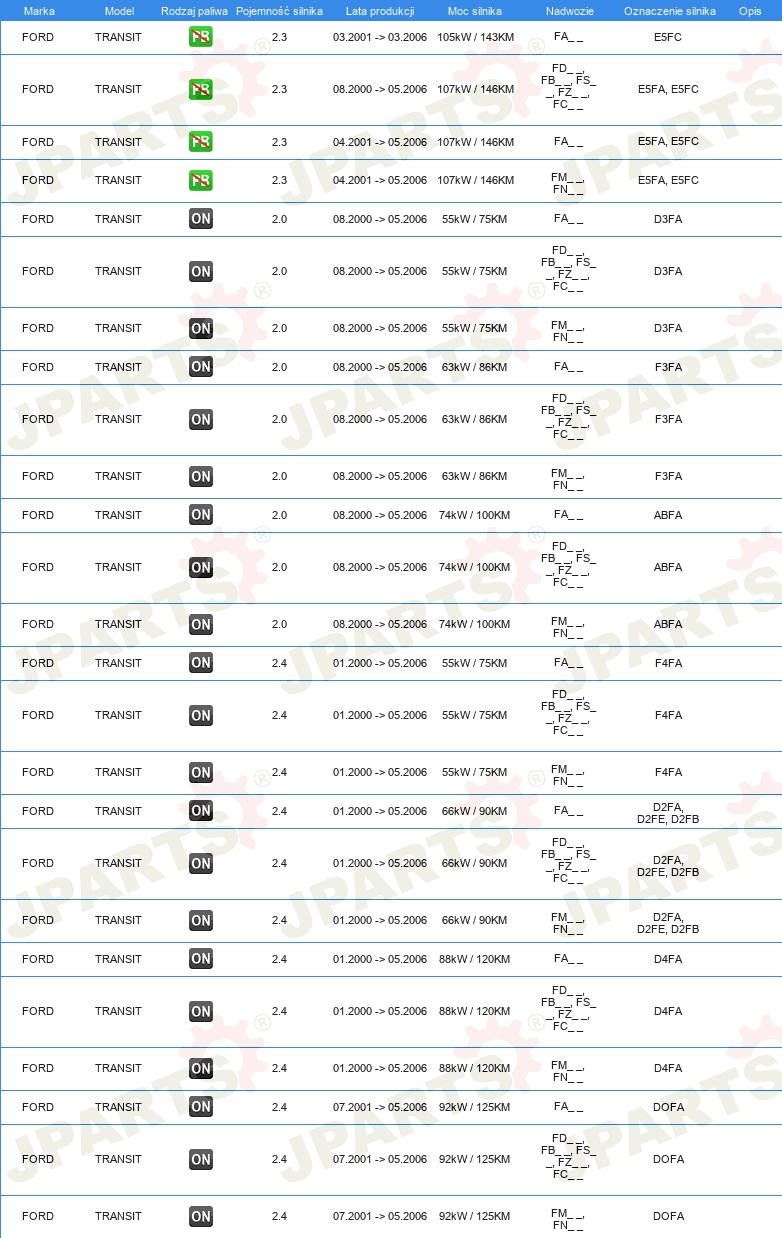782x1238 pixels.
Task: Click the FORD cell in the E5FC 105kW row
Action: [x=38, y=37]
